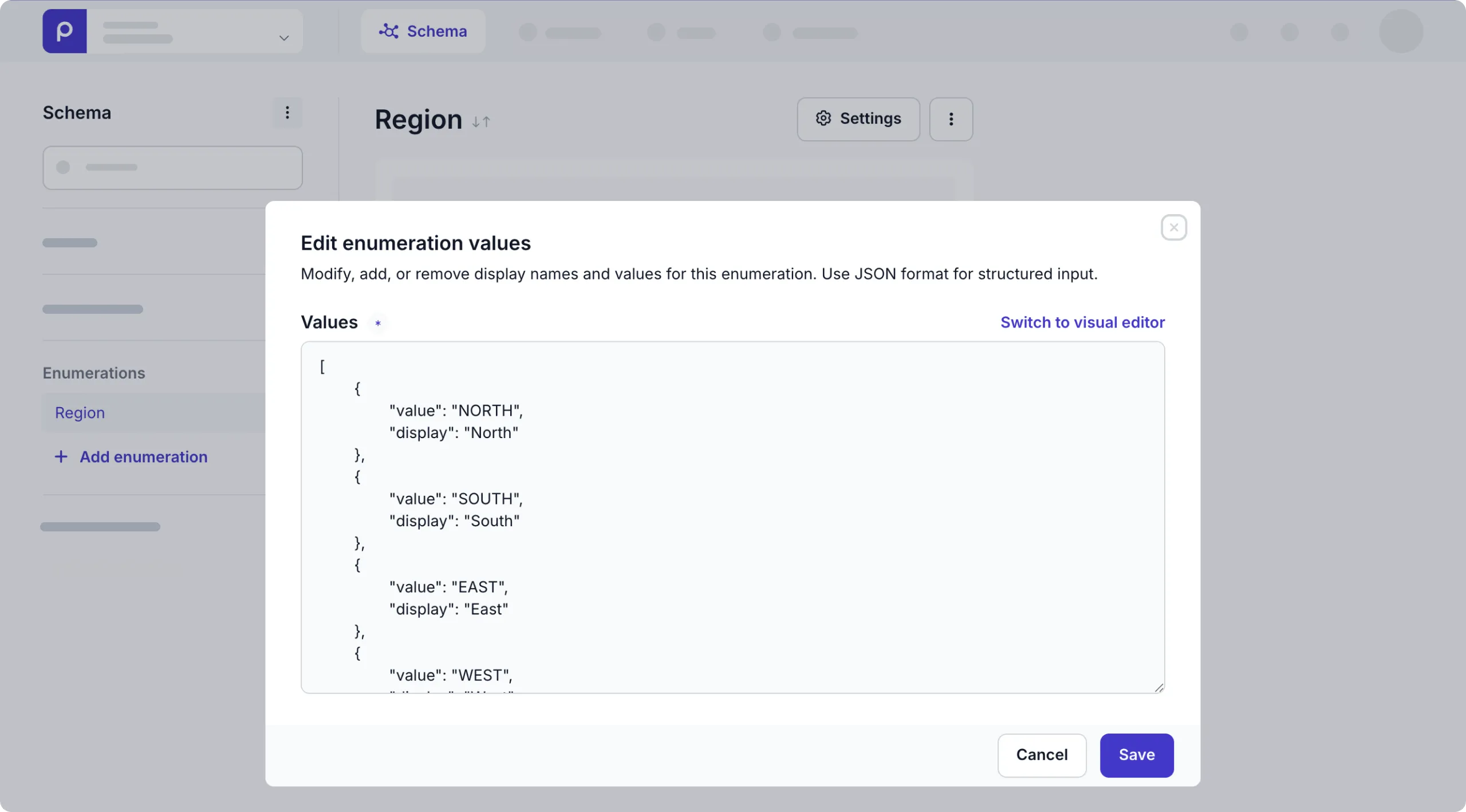The image size is (1466, 812).
Task: Click inside the Values JSON textarea
Action: coord(732,517)
